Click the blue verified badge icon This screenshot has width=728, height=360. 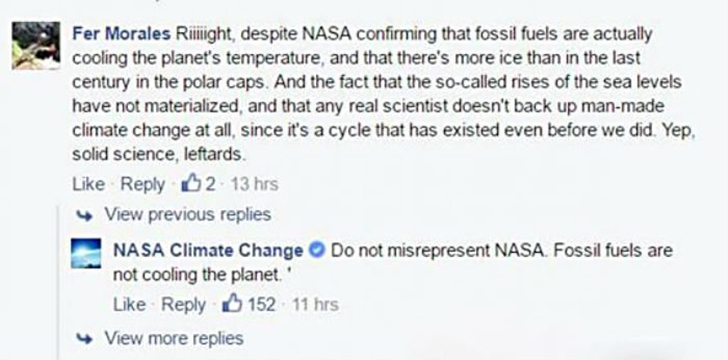point(317,251)
